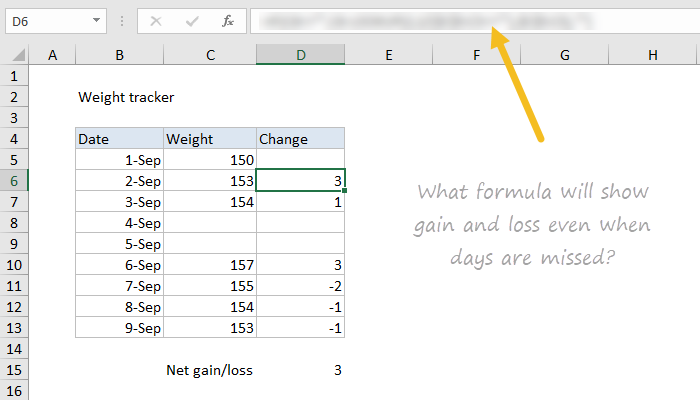Screen dimensions: 700x400
Task: Select column B header
Action: (119, 56)
